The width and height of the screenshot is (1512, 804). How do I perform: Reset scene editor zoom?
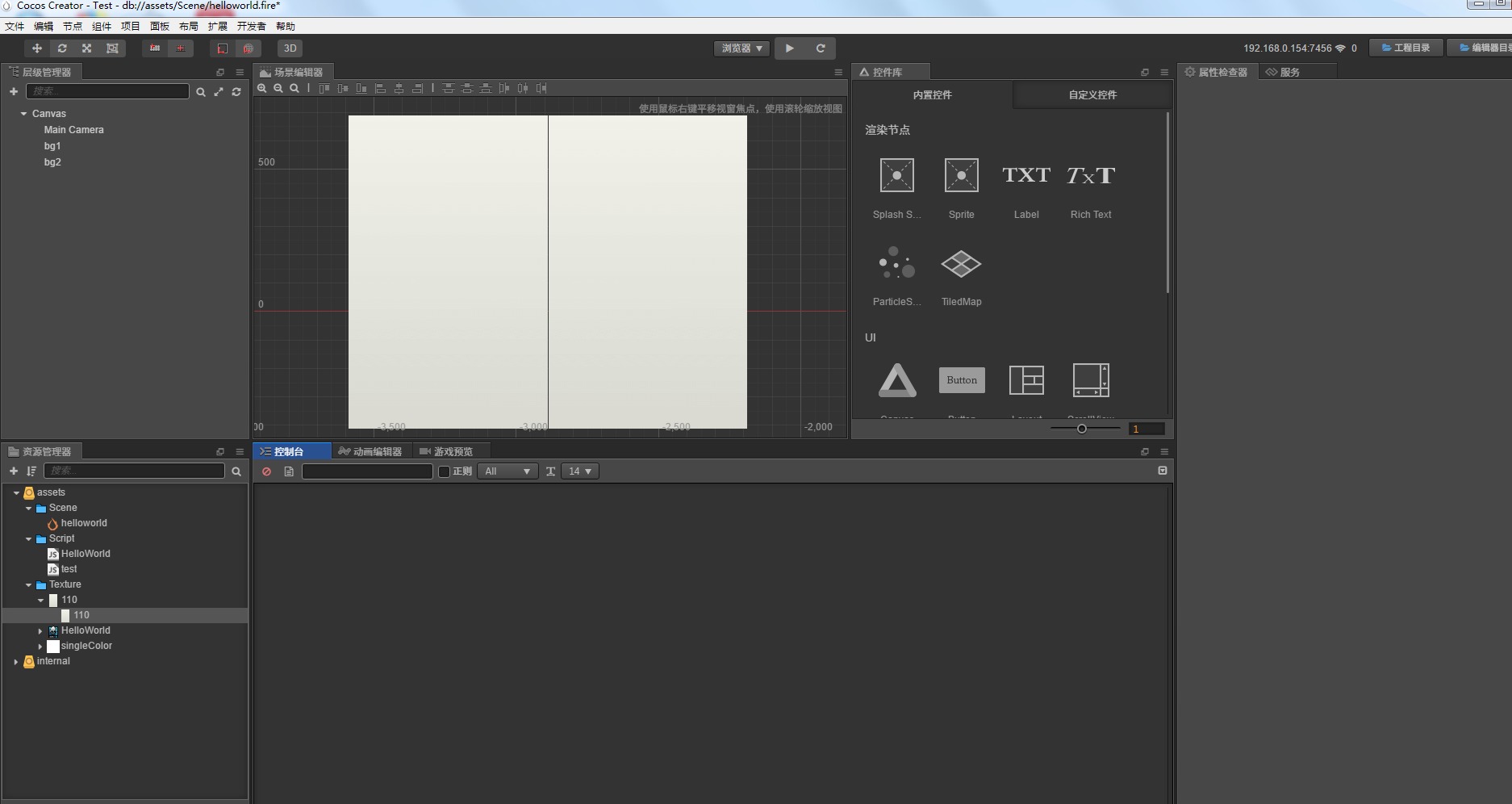click(x=294, y=88)
